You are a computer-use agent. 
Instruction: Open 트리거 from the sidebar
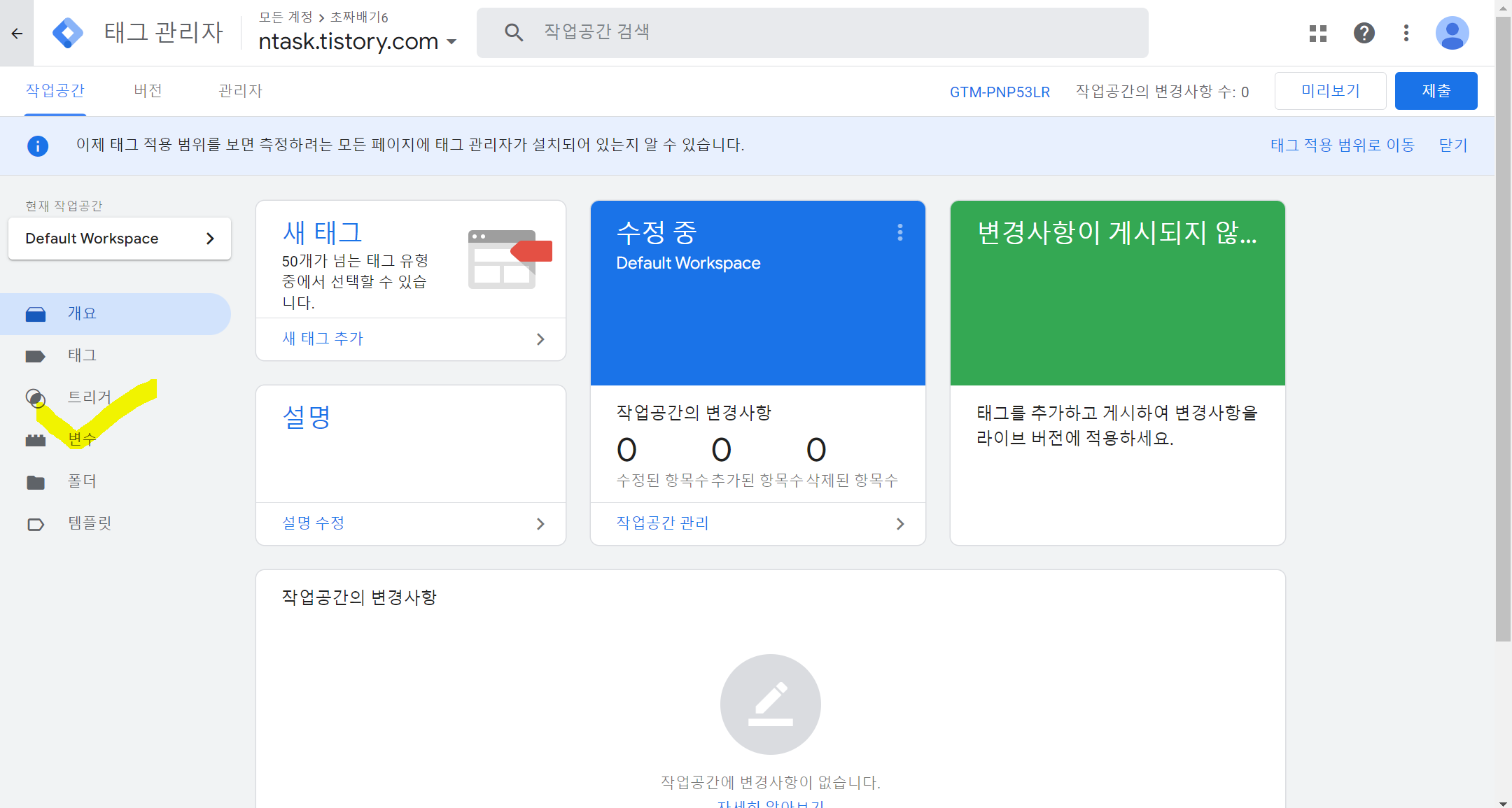[89, 397]
